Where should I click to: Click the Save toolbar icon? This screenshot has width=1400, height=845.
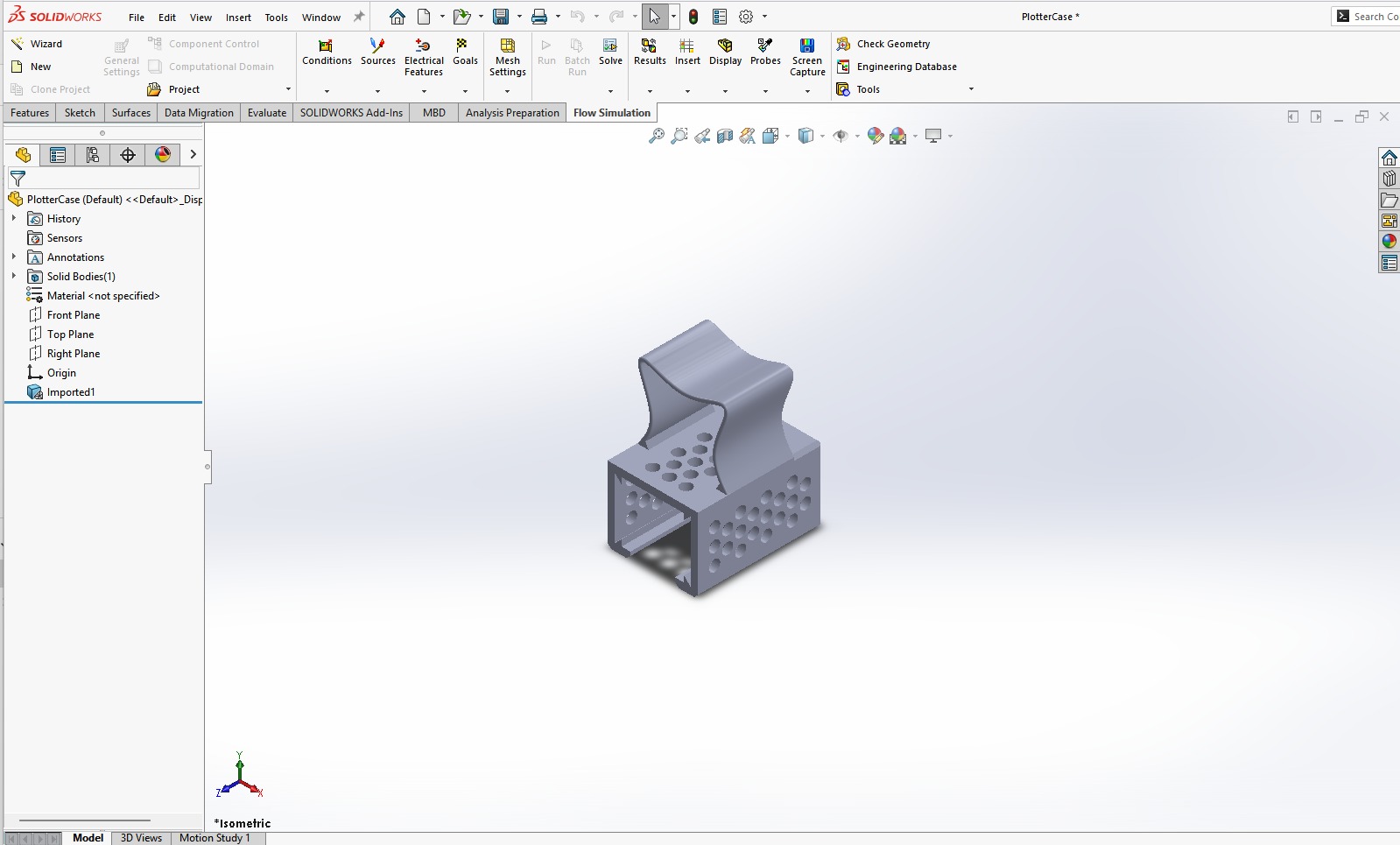click(x=501, y=17)
